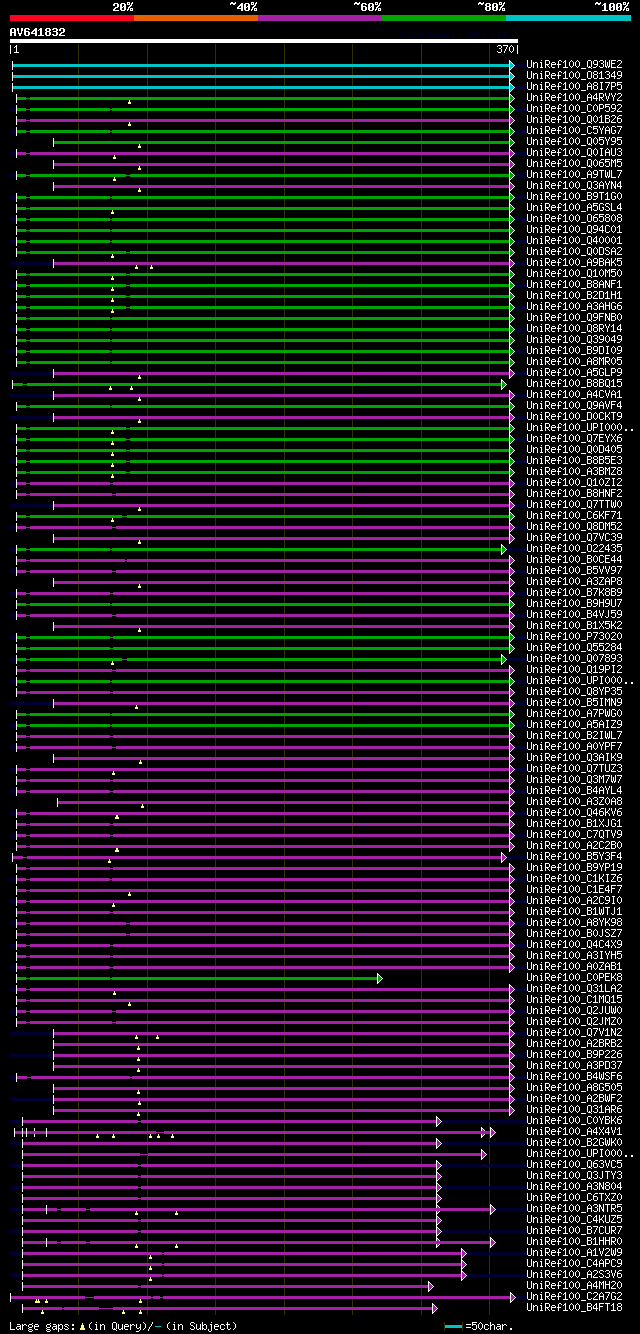Viewport: 640px width, 1334px height.
Task: Click the cyan ~100% legend color bar
Action: click(x=568, y=18)
